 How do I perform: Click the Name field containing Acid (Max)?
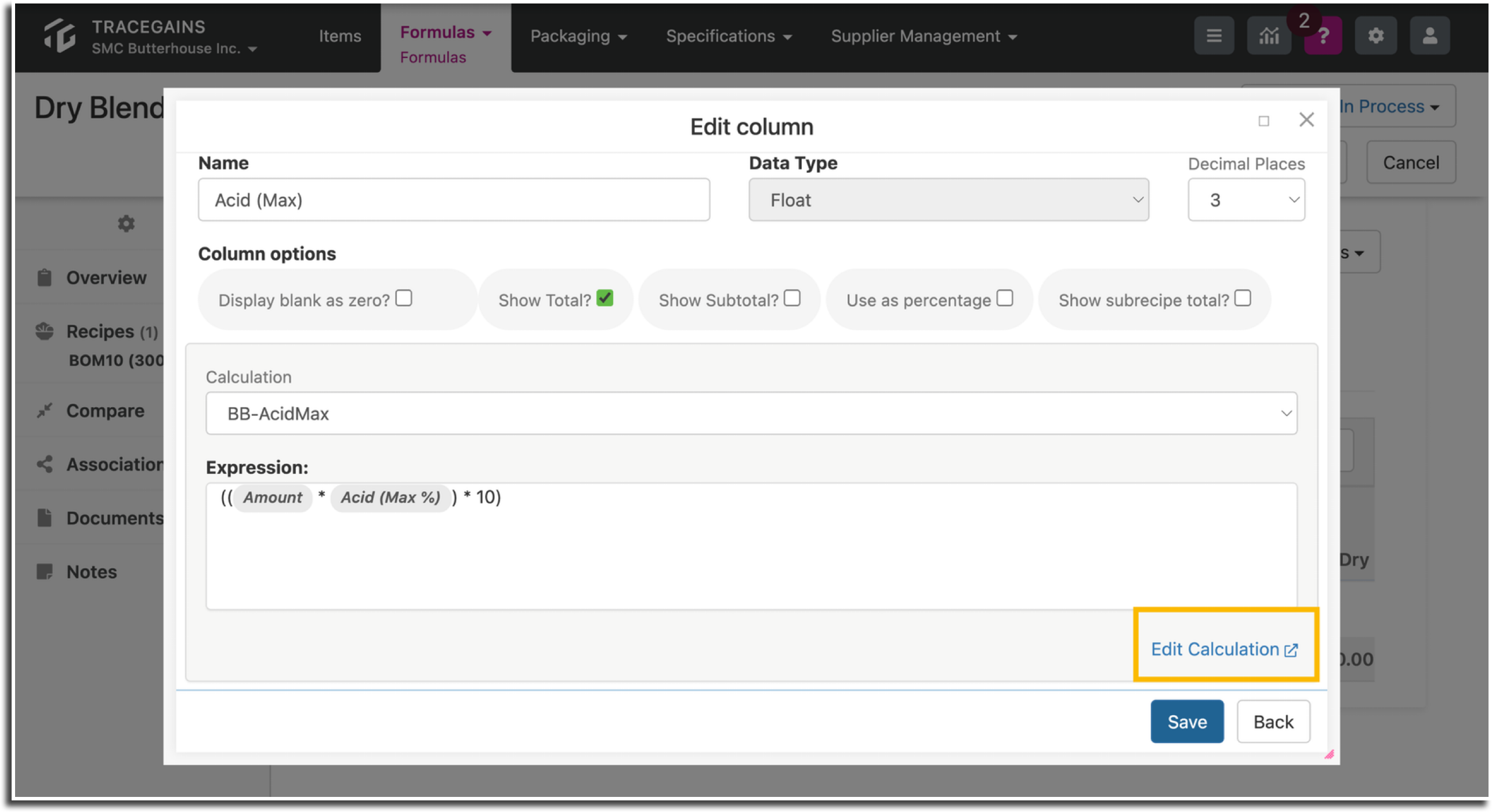coord(454,200)
